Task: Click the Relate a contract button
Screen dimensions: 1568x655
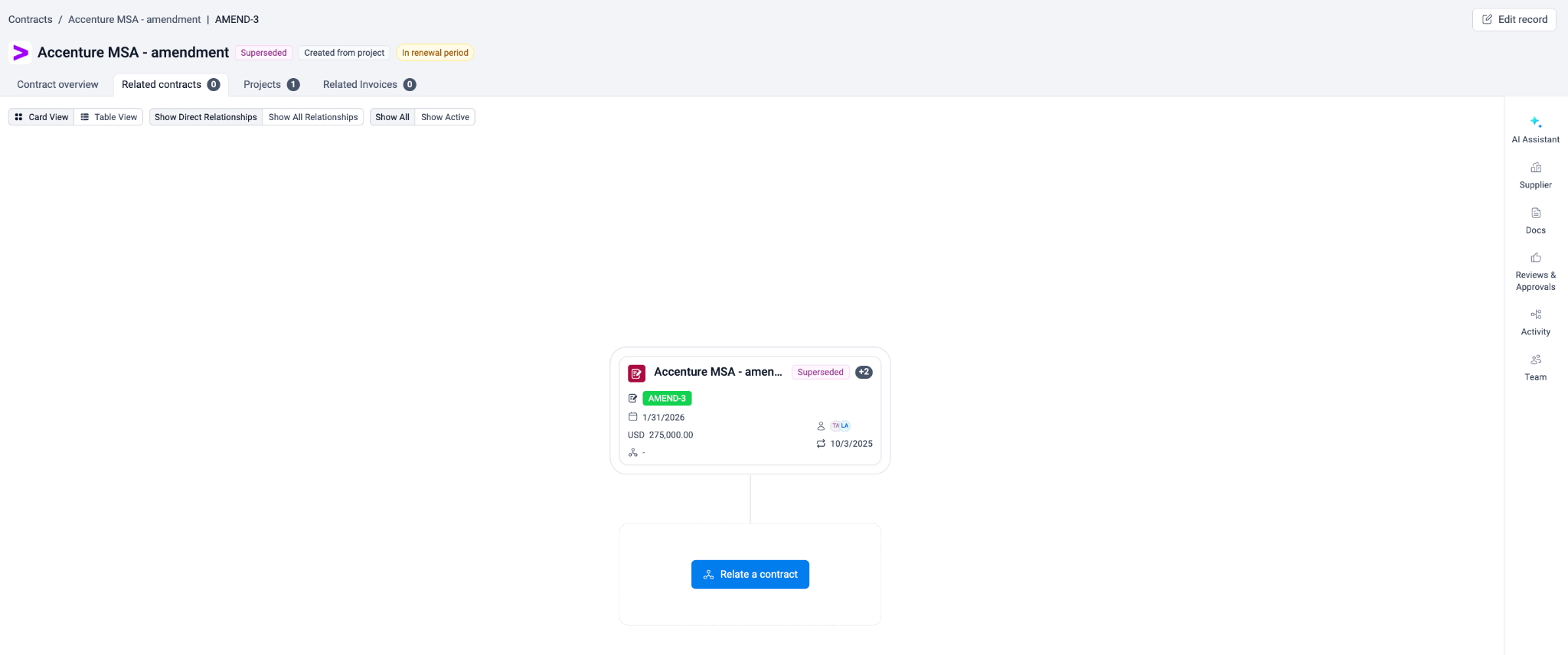Action: point(750,575)
